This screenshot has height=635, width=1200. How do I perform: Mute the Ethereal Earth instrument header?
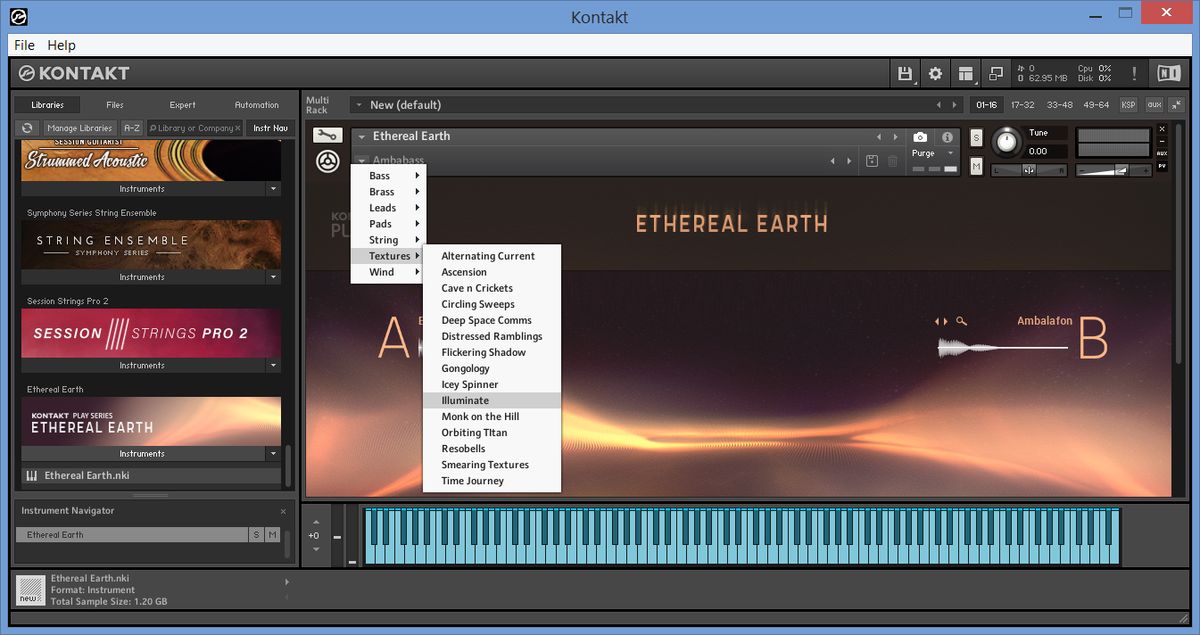[x=976, y=166]
